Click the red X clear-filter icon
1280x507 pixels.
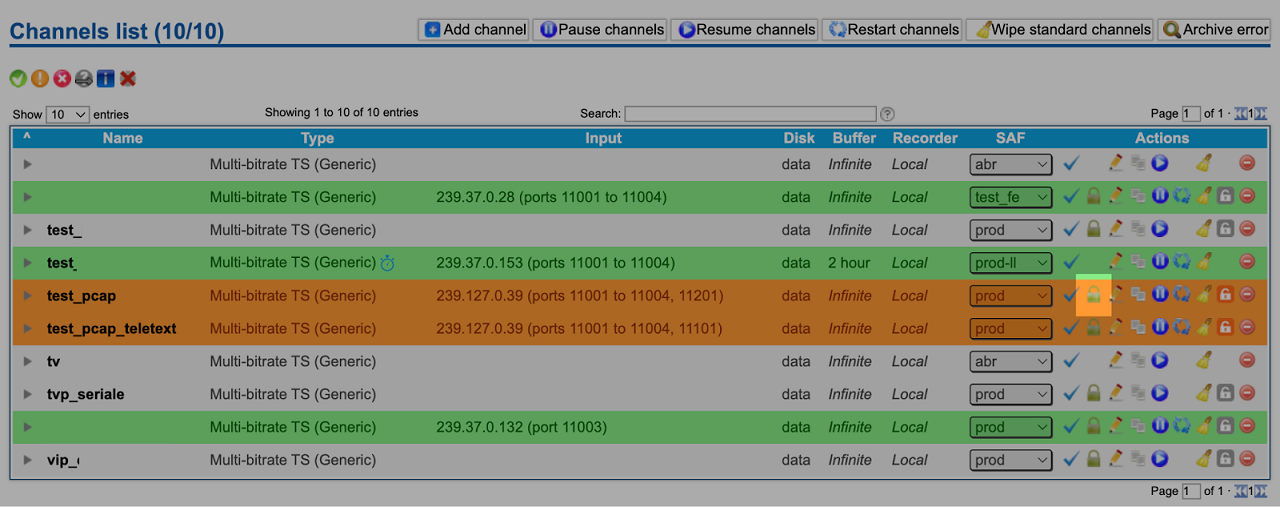(x=128, y=79)
